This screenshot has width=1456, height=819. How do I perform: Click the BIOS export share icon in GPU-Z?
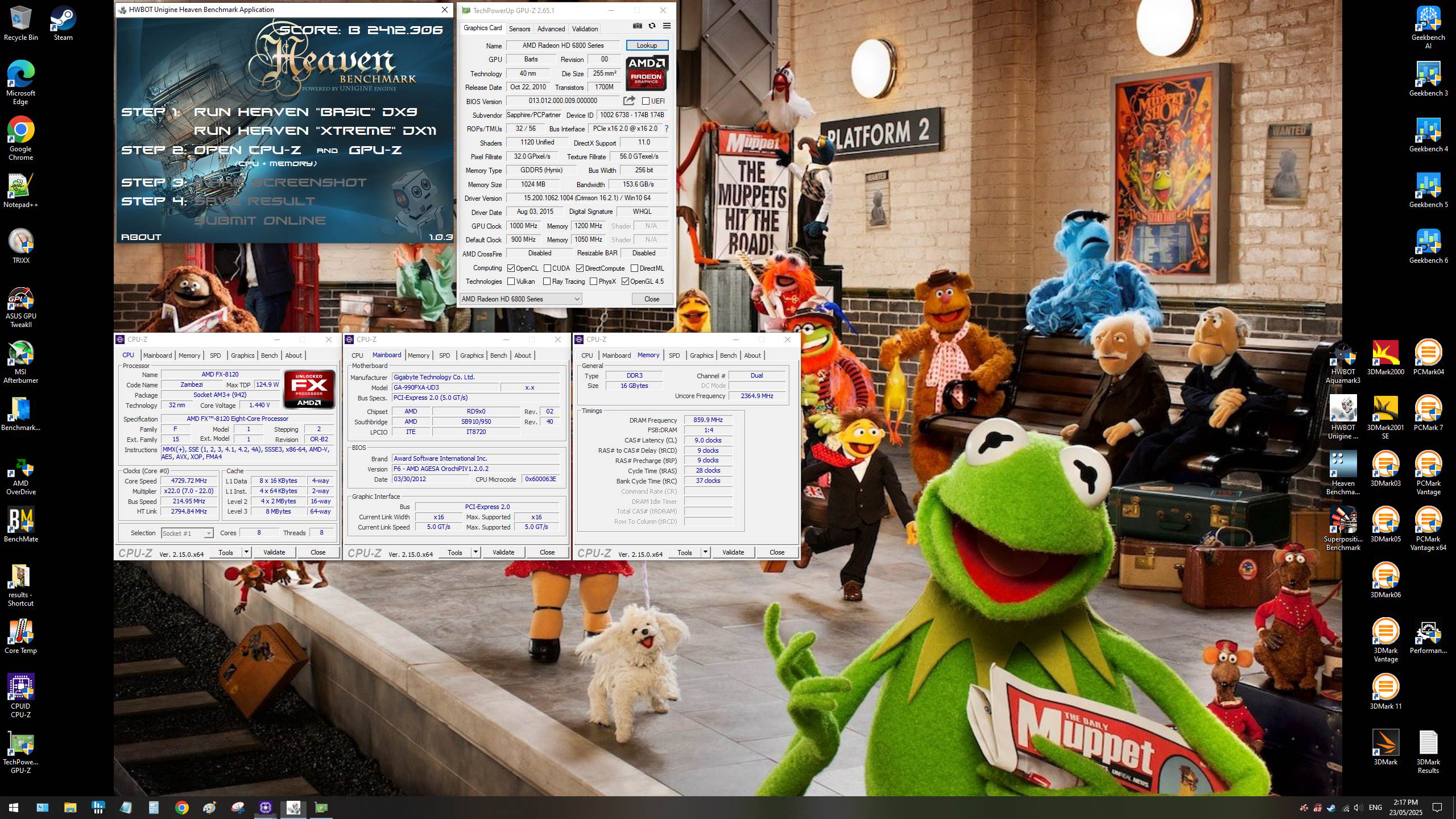tap(629, 101)
